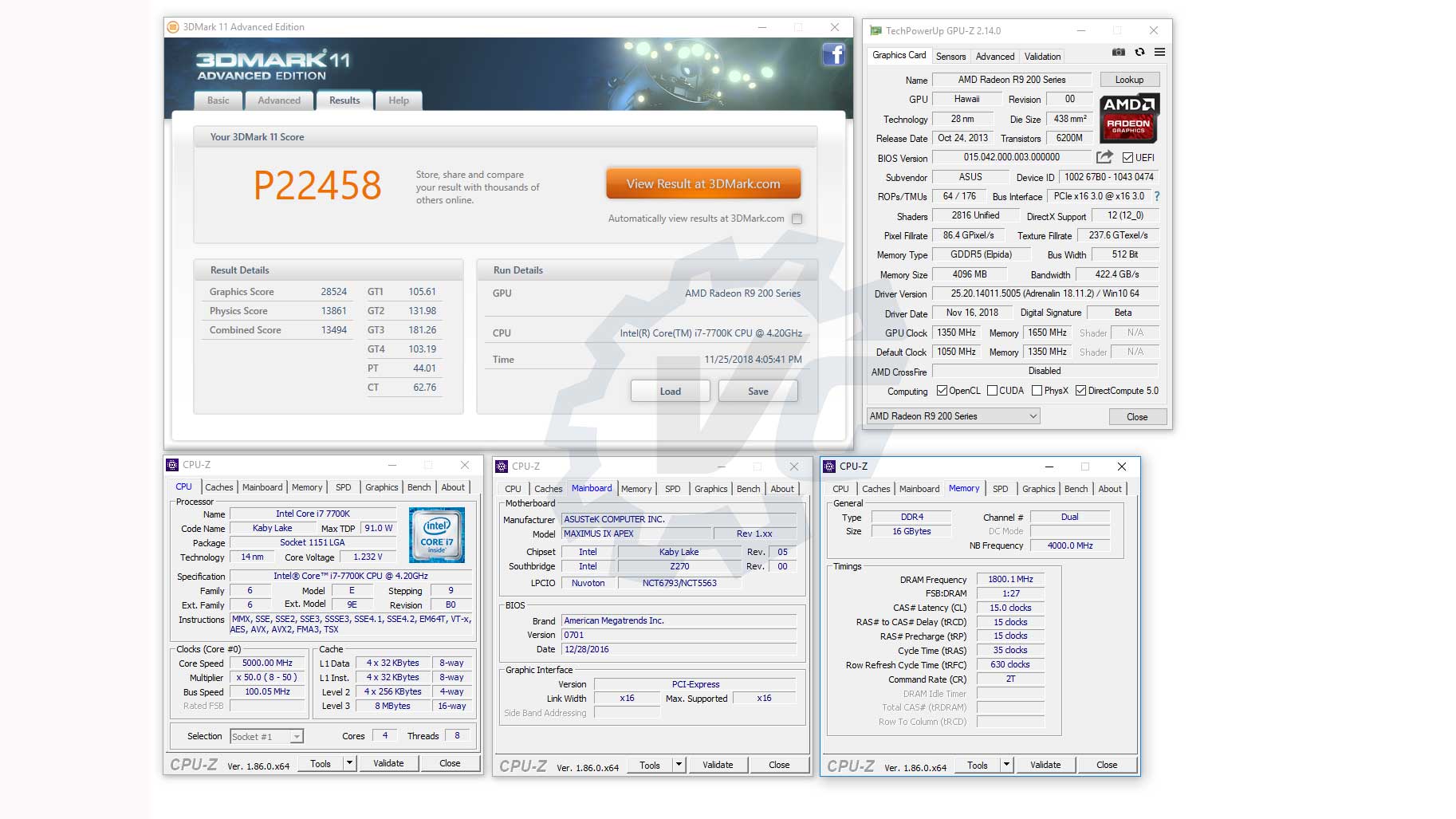Viewport: 1456px width, 819px height.
Task: Click Validate in CPU-Z Memory window
Action: pos(1045,765)
